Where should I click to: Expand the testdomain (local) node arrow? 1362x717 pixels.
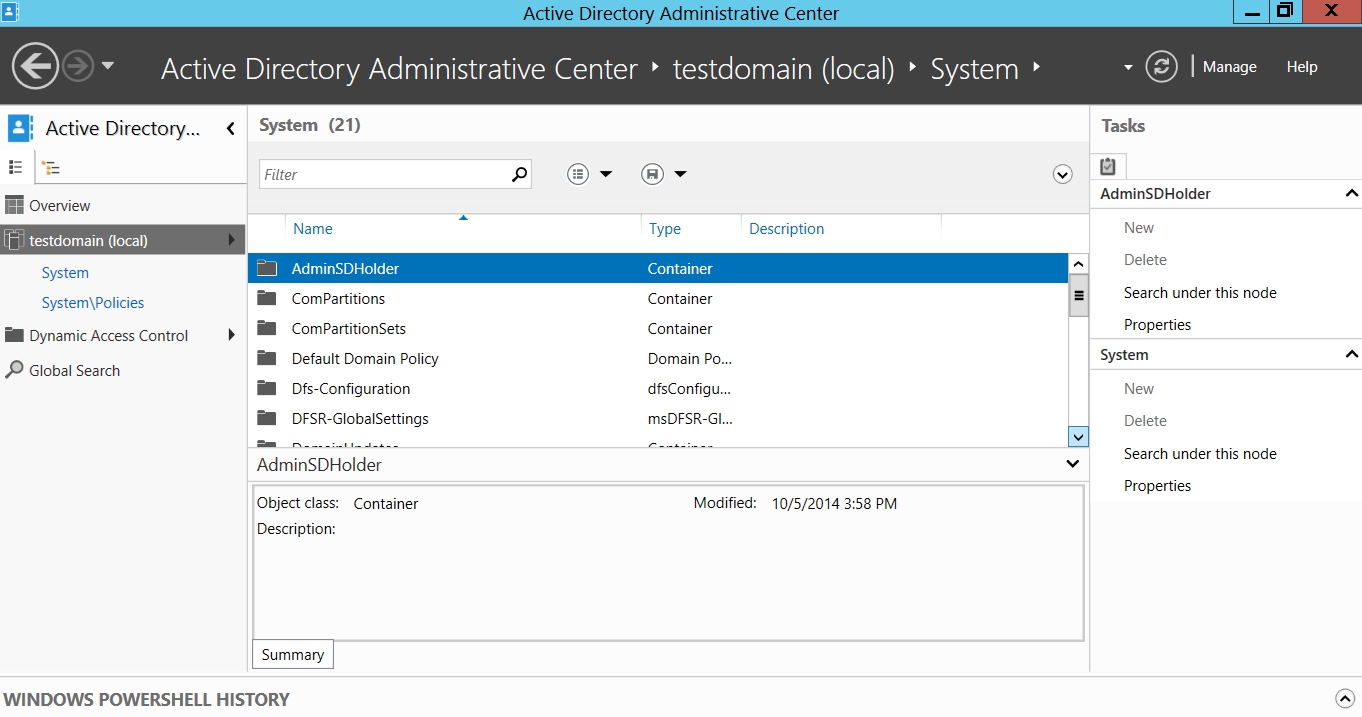click(x=232, y=240)
